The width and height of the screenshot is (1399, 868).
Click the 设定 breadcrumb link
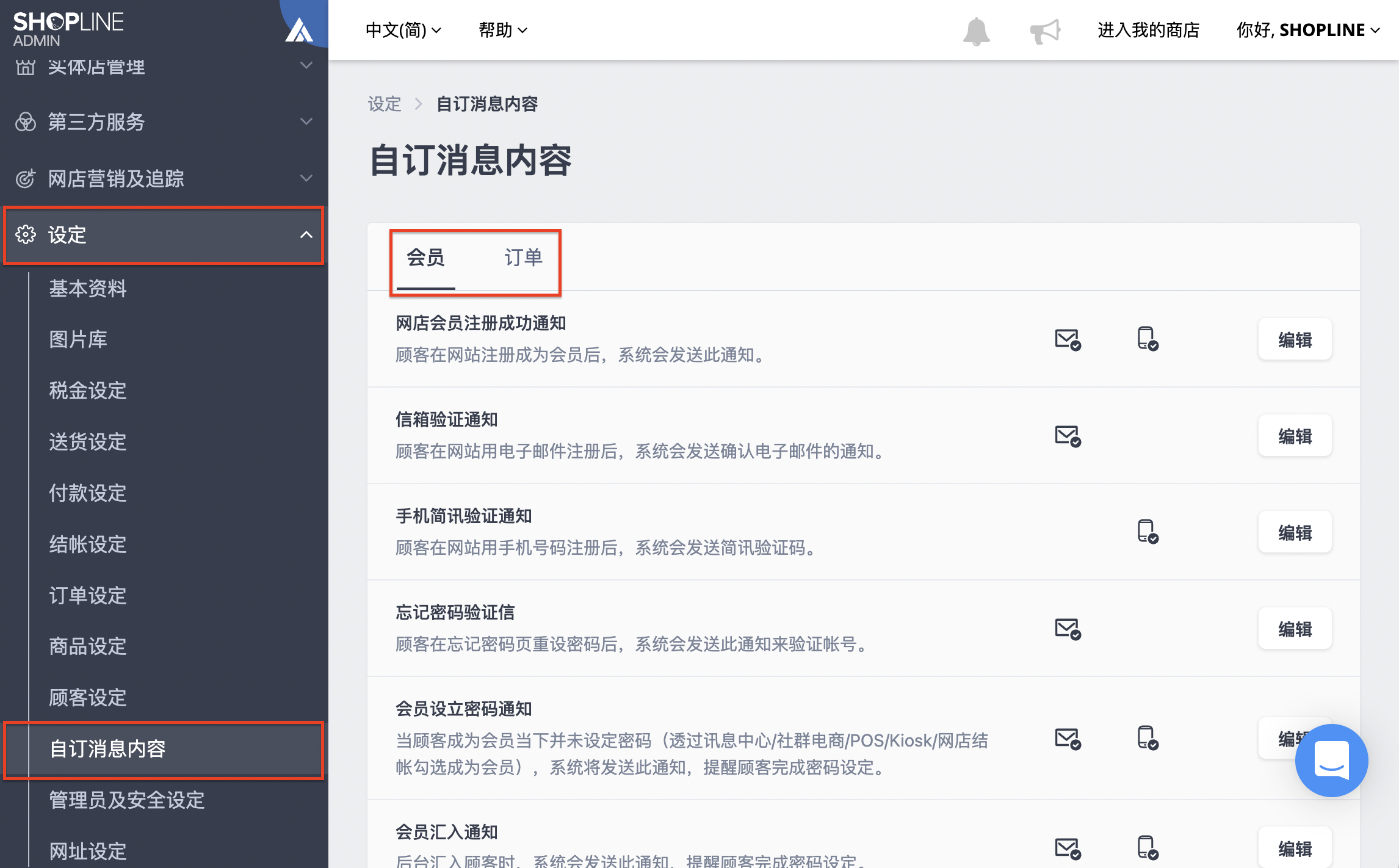pos(385,104)
